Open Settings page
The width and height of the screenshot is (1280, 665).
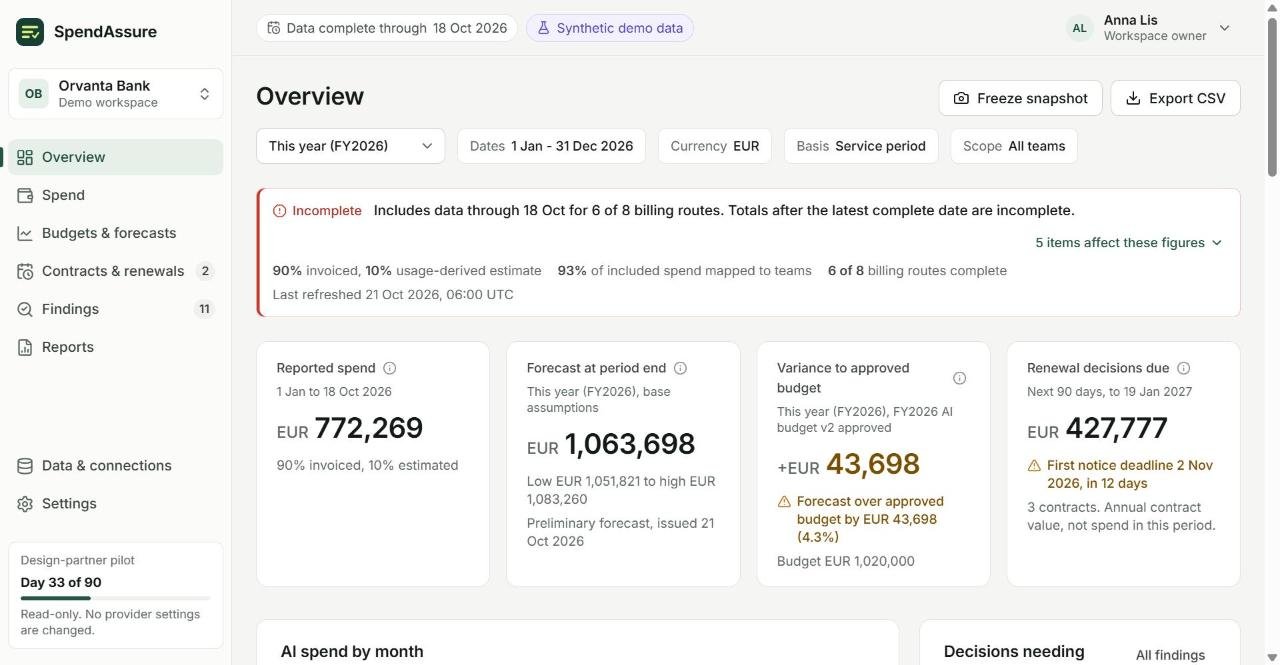tap(116, 504)
